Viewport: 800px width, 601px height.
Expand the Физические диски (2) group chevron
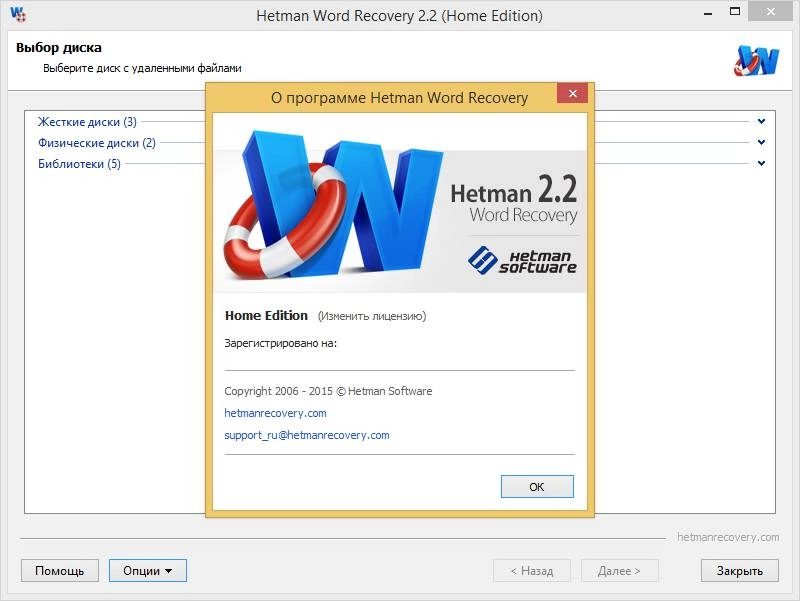pyautogui.click(x=761, y=142)
